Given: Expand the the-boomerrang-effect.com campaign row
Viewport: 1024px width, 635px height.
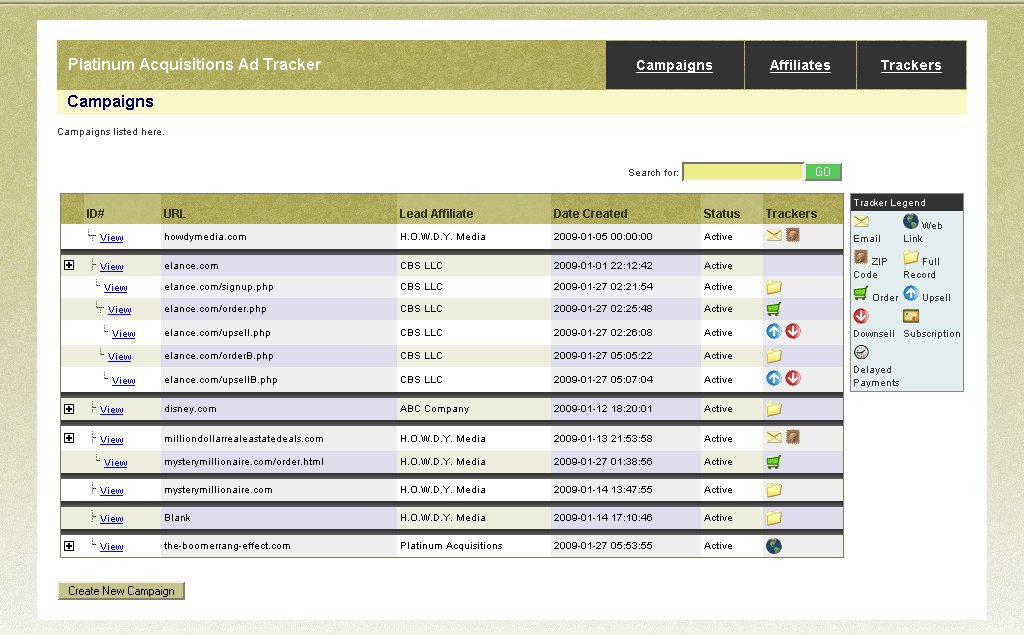Looking at the screenshot, I should click(69, 546).
